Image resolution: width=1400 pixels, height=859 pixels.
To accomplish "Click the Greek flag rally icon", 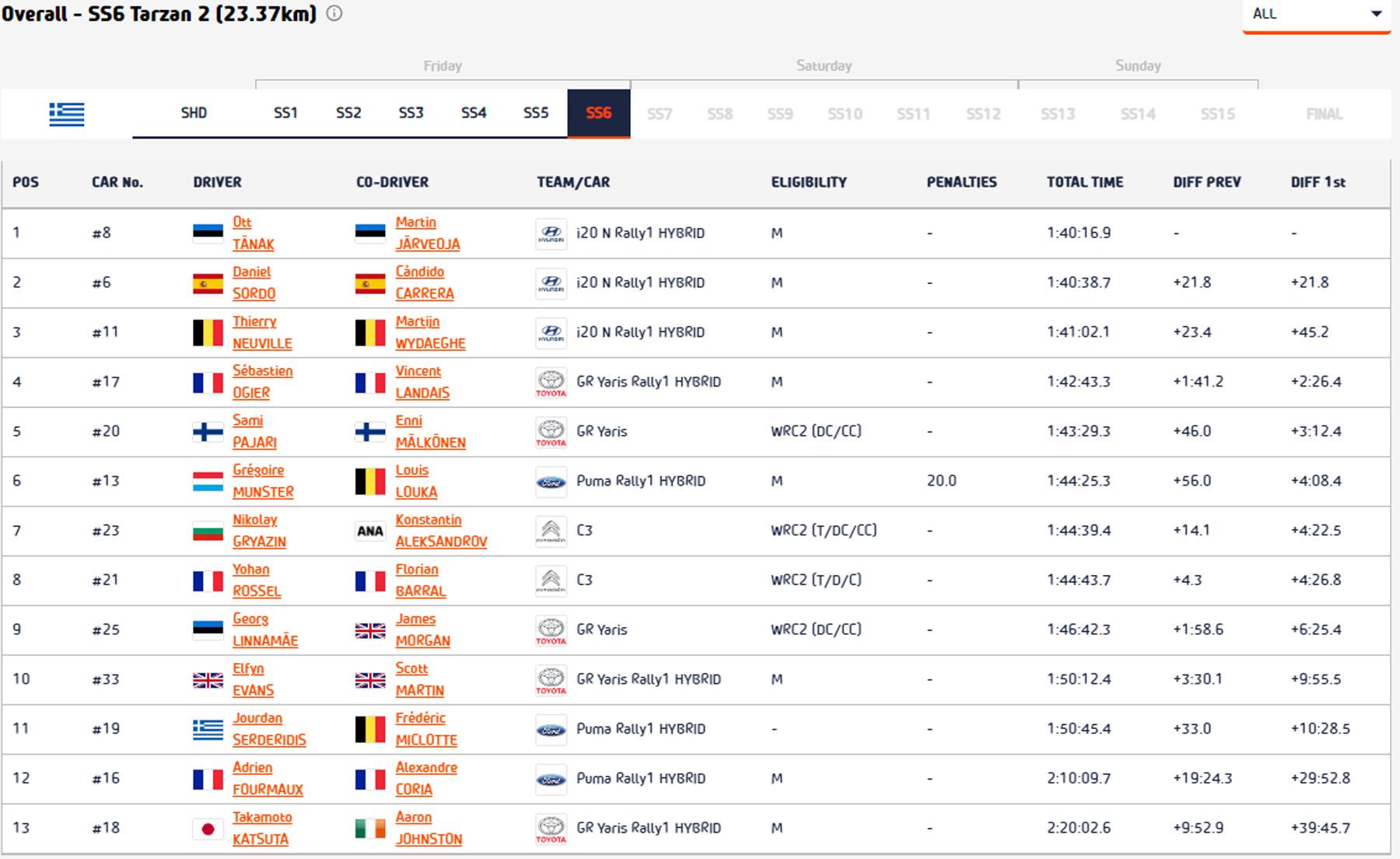I will point(67,114).
